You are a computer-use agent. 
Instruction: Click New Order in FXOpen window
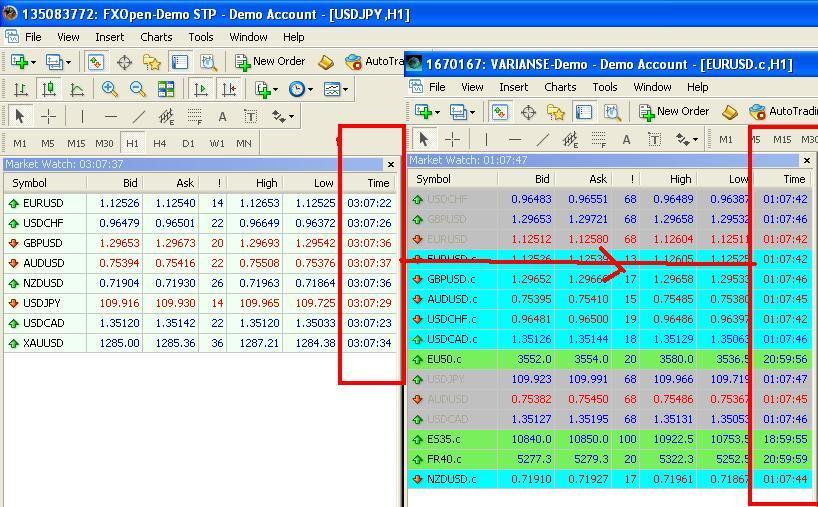coord(270,62)
